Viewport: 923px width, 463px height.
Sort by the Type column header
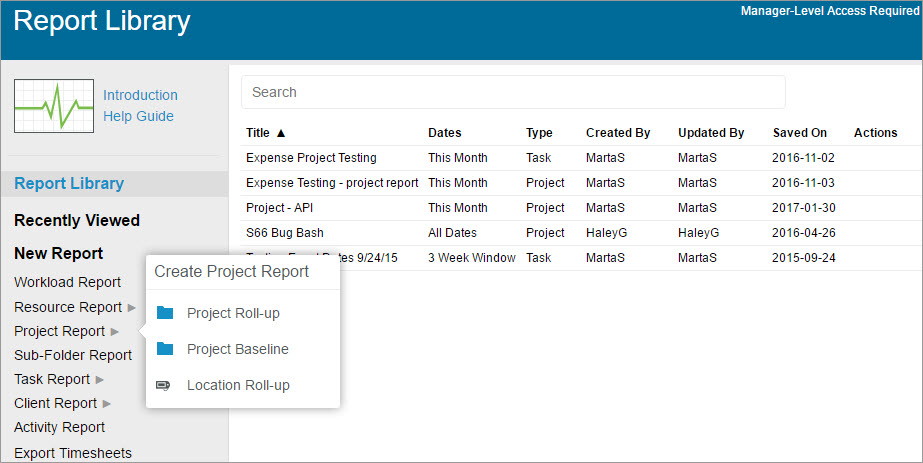pyautogui.click(x=539, y=133)
